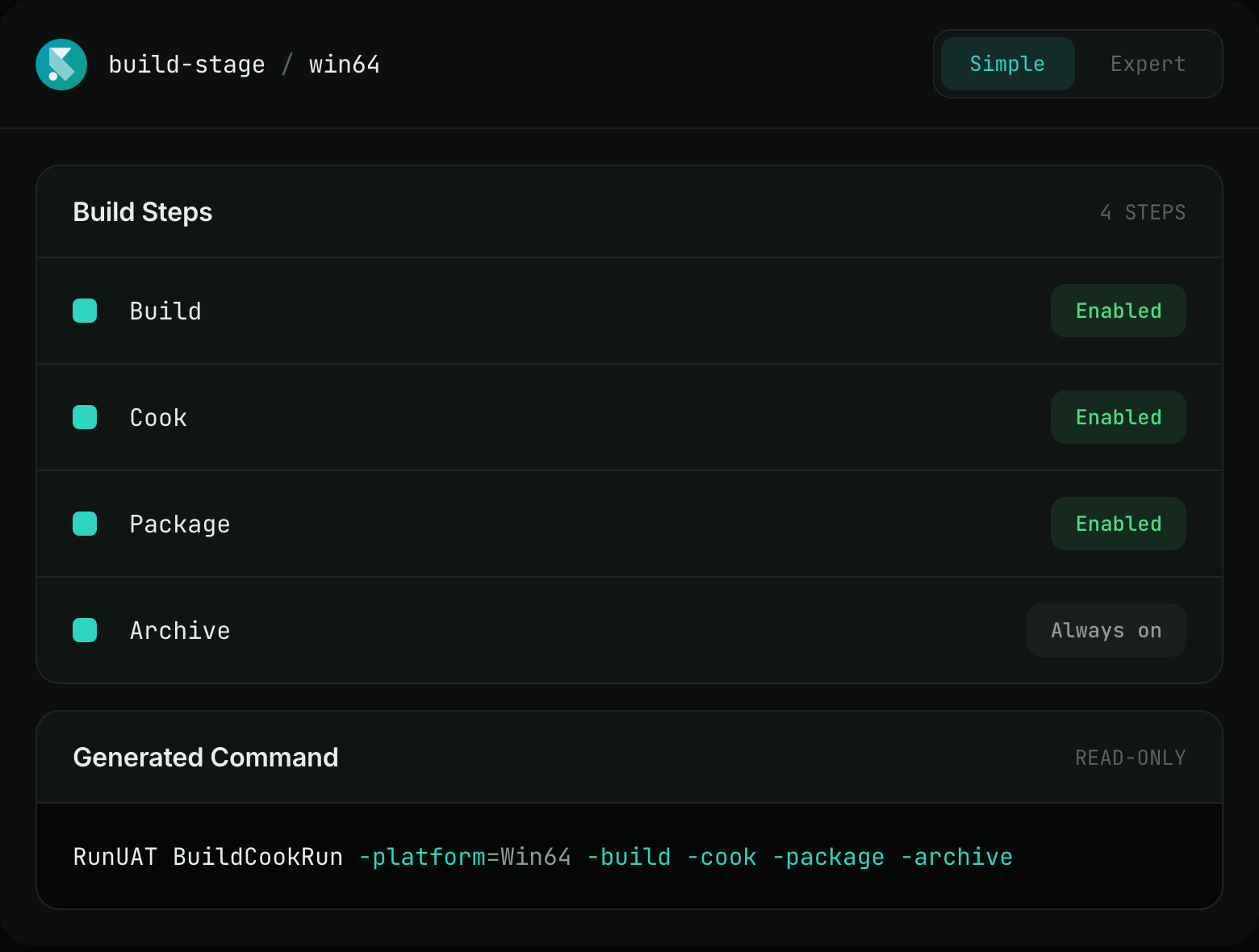The height and width of the screenshot is (952, 1259).
Task: Click the Archive step label
Action: click(x=180, y=631)
